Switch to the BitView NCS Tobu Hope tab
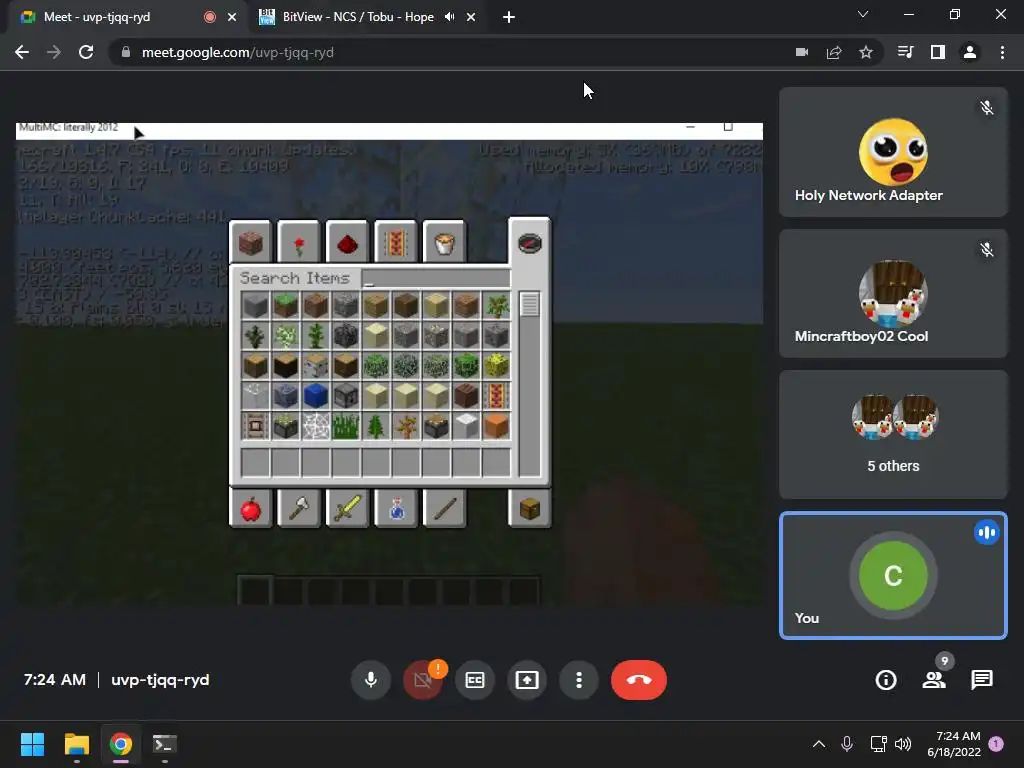Image resolution: width=1024 pixels, height=768 pixels. point(358,17)
